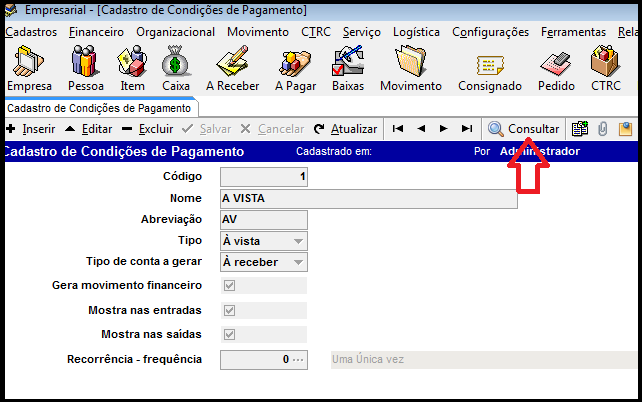Open the Financeiro menu
Image resolution: width=642 pixels, height=402 pixels.
pos(96,32)
